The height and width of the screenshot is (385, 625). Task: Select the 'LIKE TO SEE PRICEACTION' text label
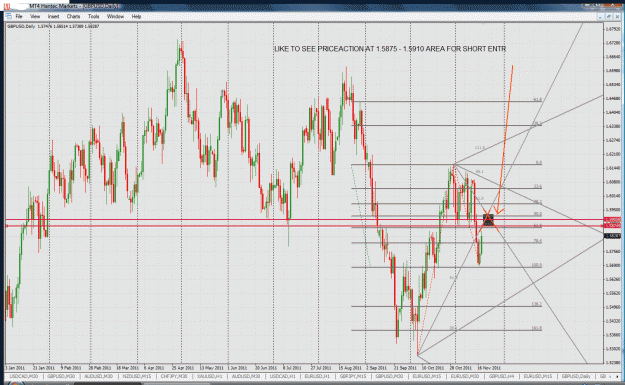click(x=390, y=49)
